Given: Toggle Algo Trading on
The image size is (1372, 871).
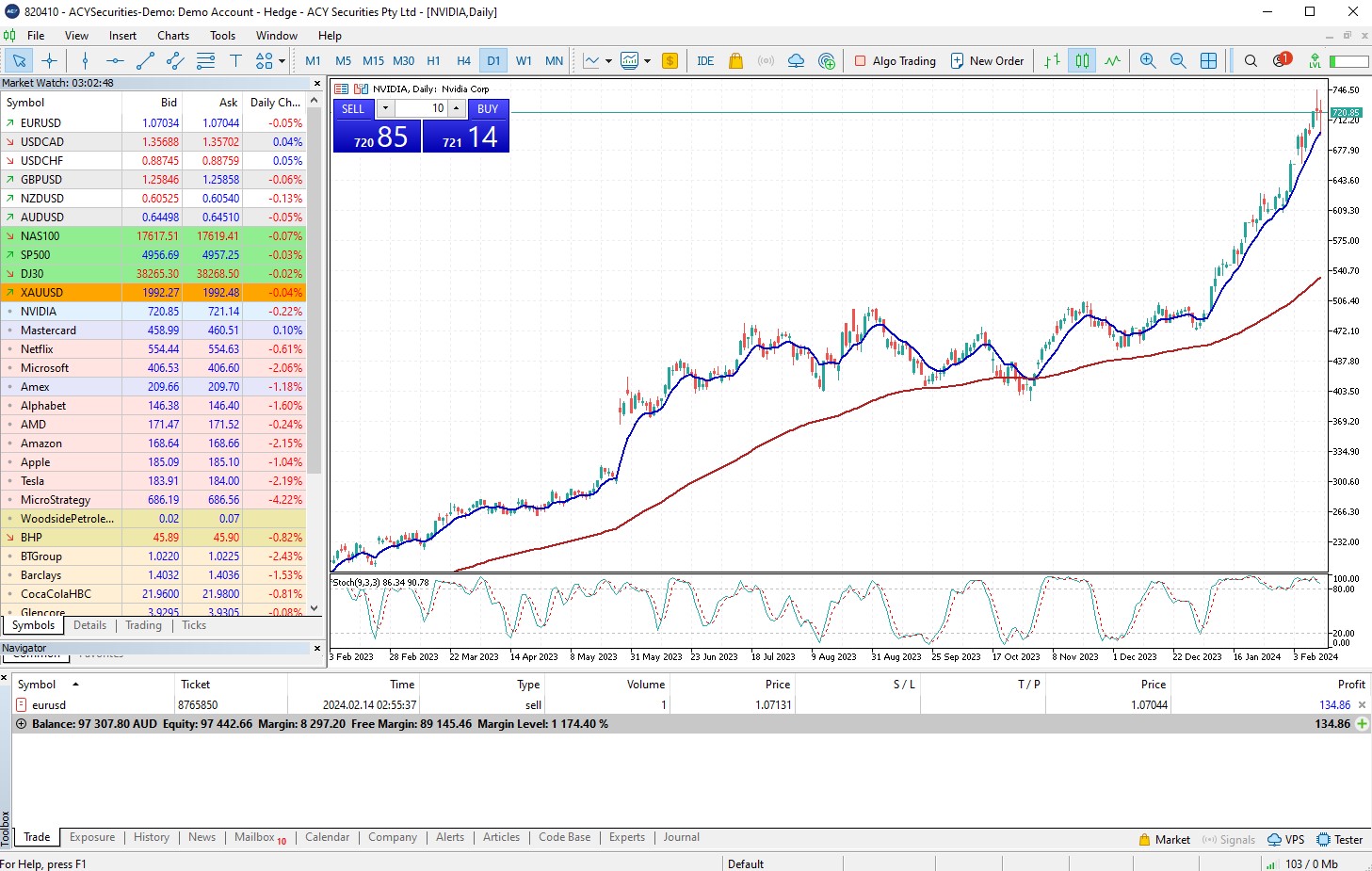Looking at the screenshot, I should (x=895, y=61).
